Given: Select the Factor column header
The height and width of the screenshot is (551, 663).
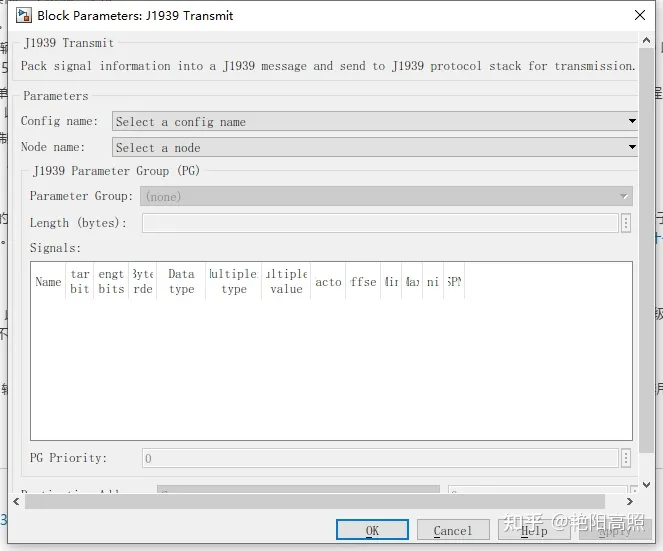Looking at the screenshot, I should tap(328, 282).
